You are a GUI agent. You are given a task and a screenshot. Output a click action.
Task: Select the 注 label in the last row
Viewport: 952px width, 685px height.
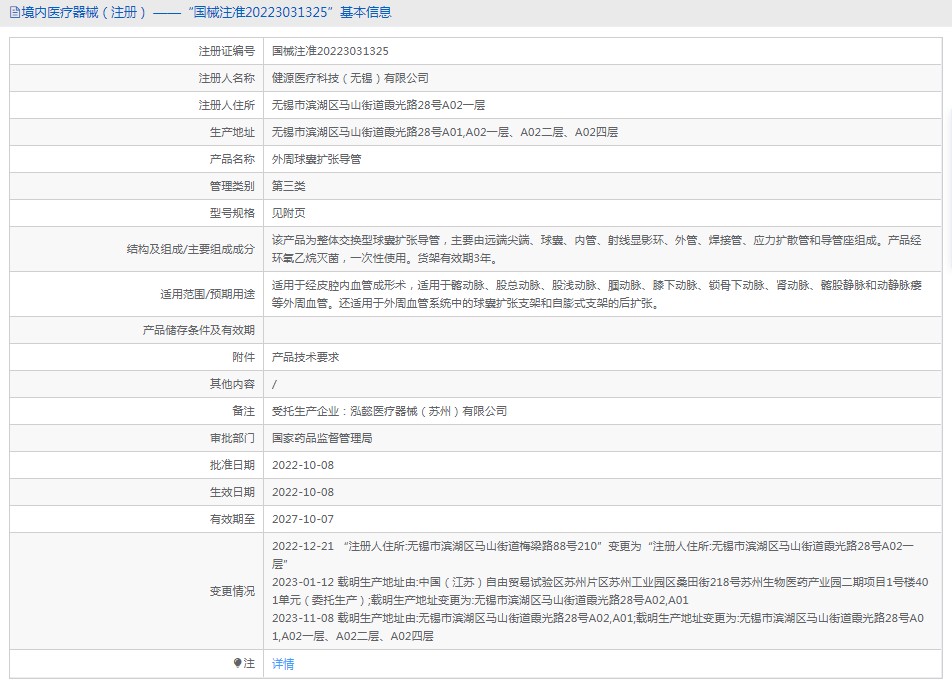(x=249, y=663)
